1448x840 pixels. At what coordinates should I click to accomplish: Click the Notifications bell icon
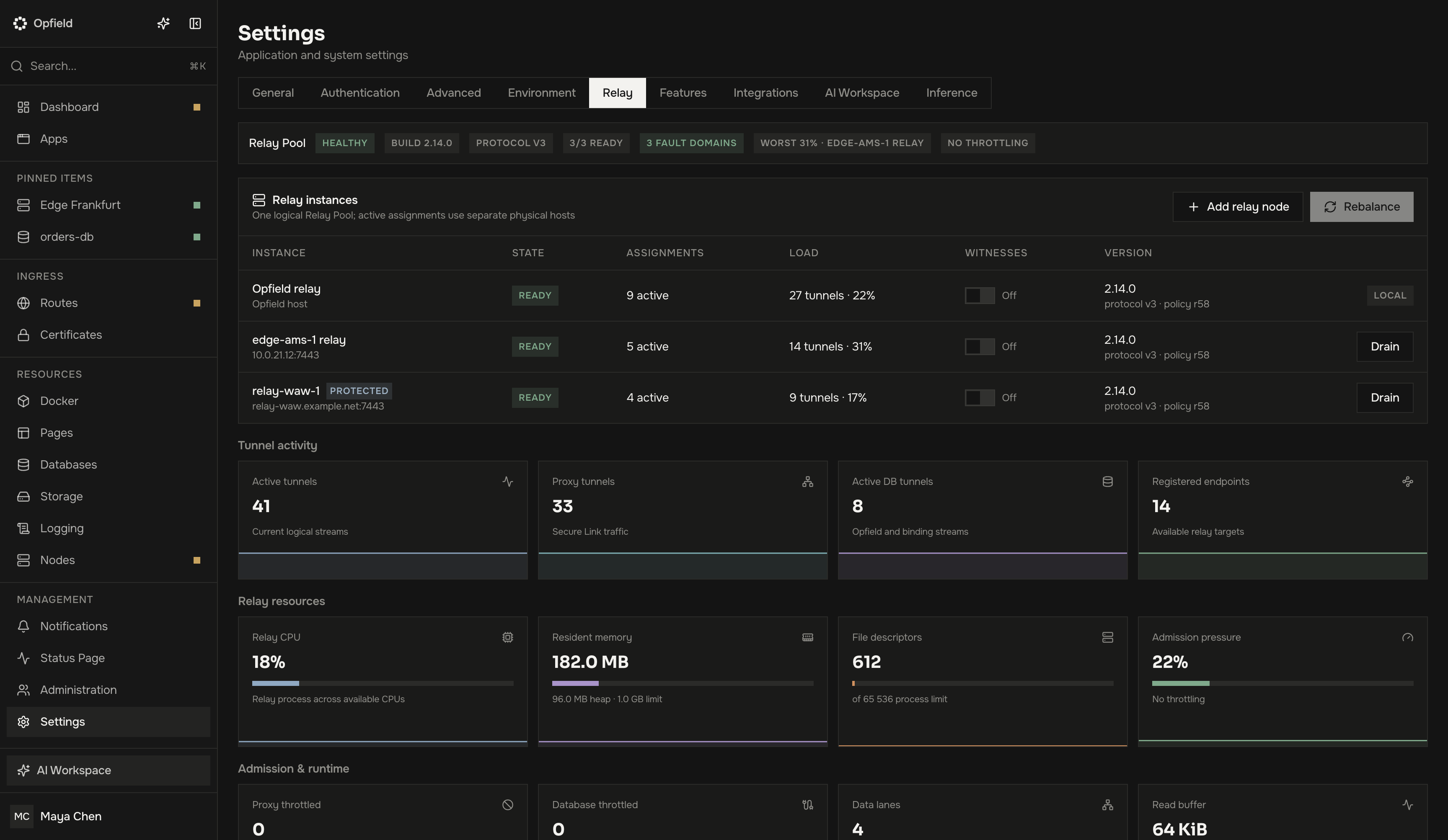pos(23,626)
